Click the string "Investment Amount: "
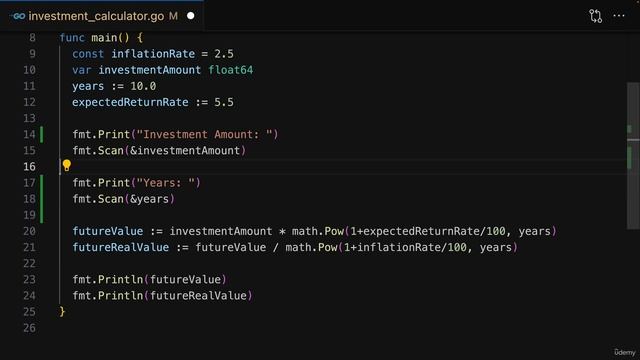 (204, 134)
